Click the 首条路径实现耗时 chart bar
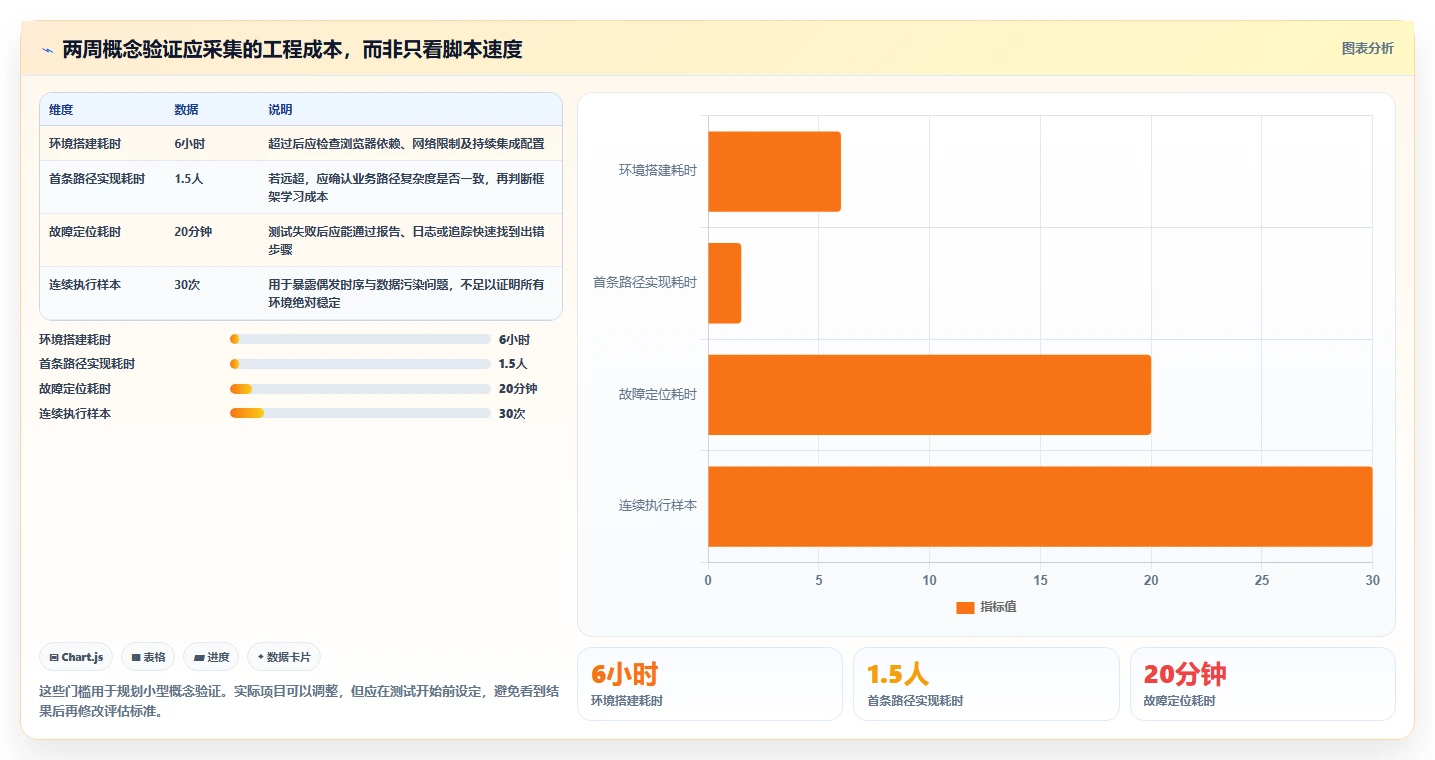The width and height of the screenshot is (1435, 760). 724,283
